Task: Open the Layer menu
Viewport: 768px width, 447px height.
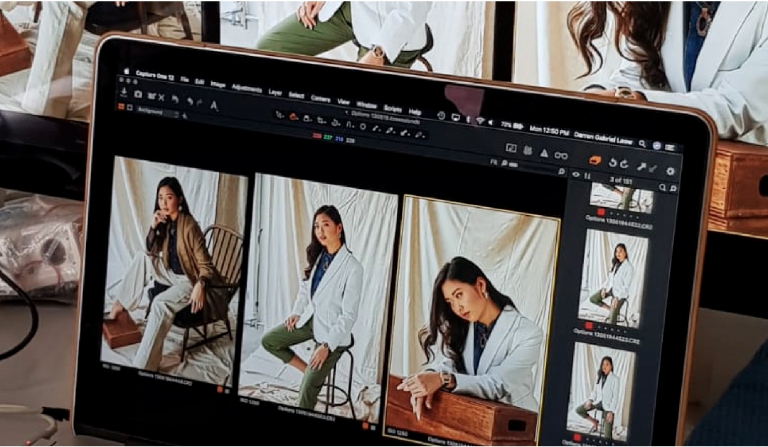Action: pos(275,92)
